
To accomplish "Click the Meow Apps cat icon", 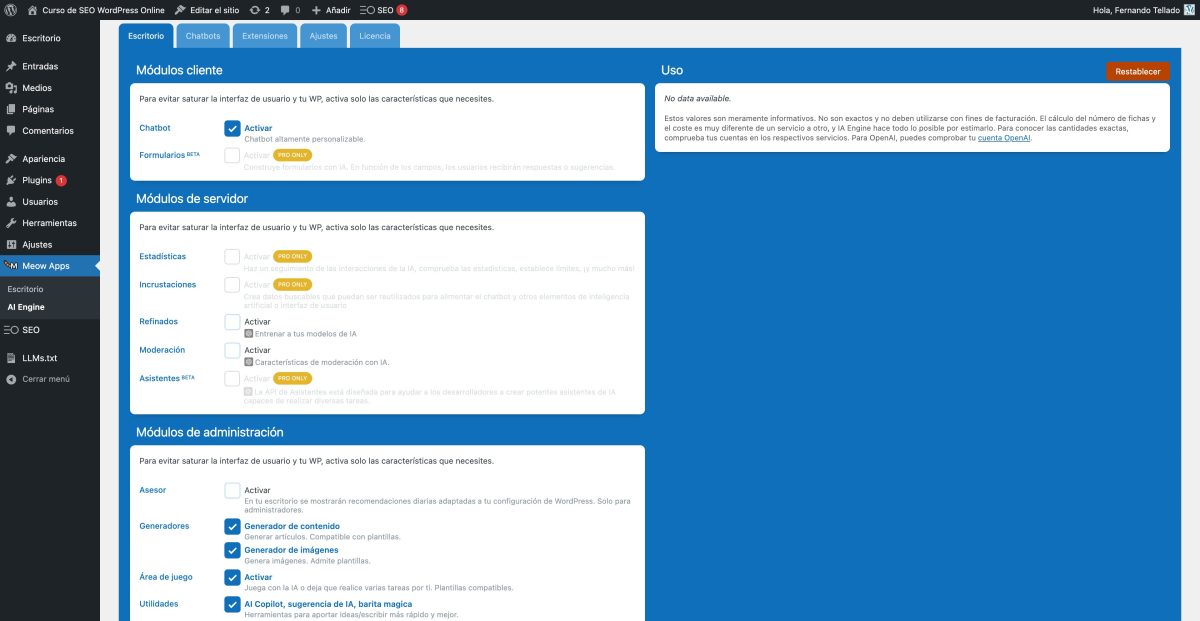I will 11,266.
